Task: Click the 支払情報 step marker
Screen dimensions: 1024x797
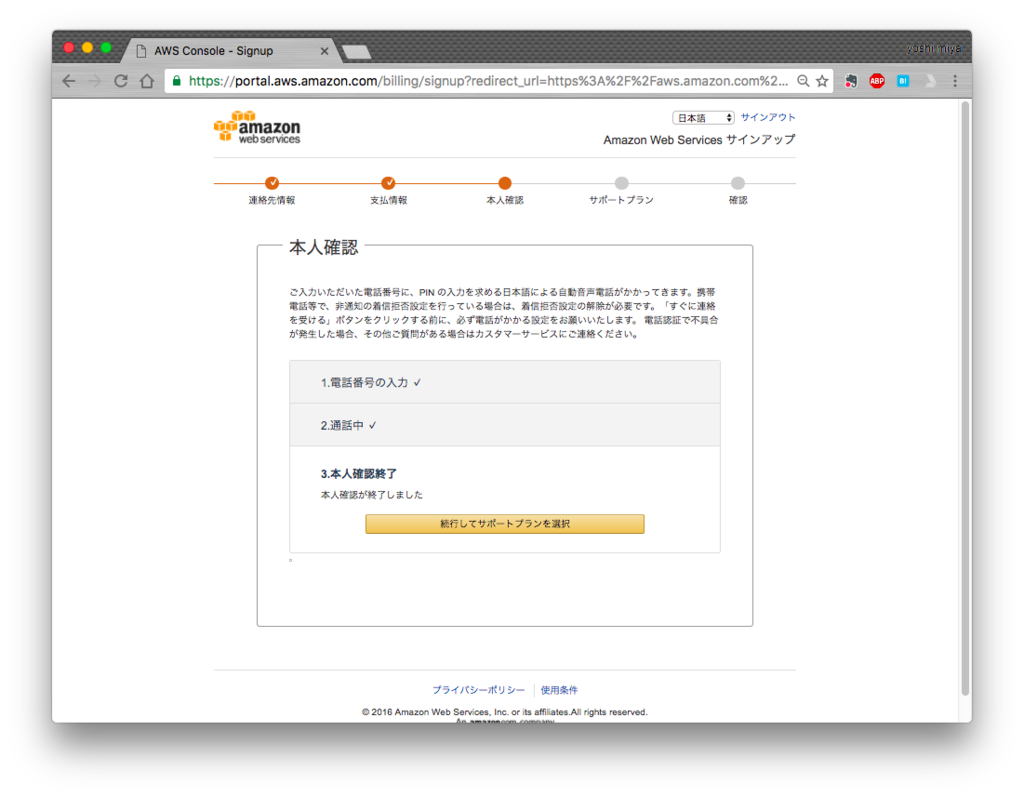Action: click(x=389, y=183)
